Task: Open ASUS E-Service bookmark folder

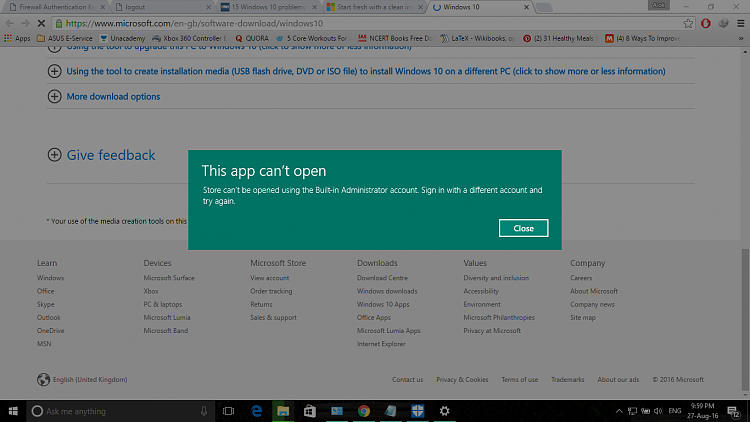Action: pyautogui.click(x=65, y=38)
